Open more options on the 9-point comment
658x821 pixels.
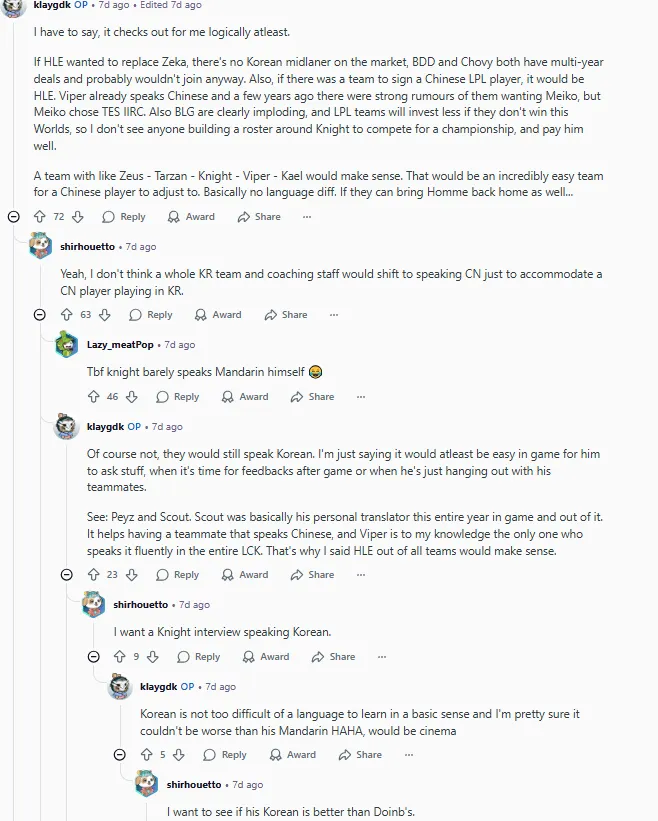[x=381, y=657]
